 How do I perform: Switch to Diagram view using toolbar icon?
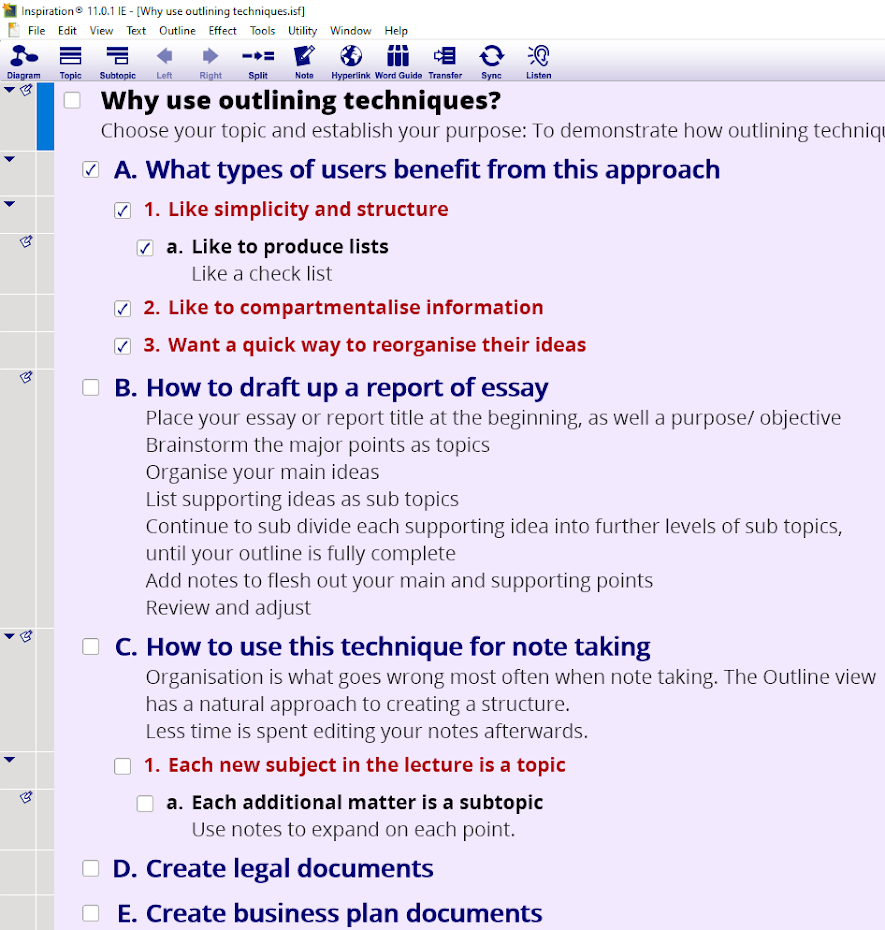(24, 60)
